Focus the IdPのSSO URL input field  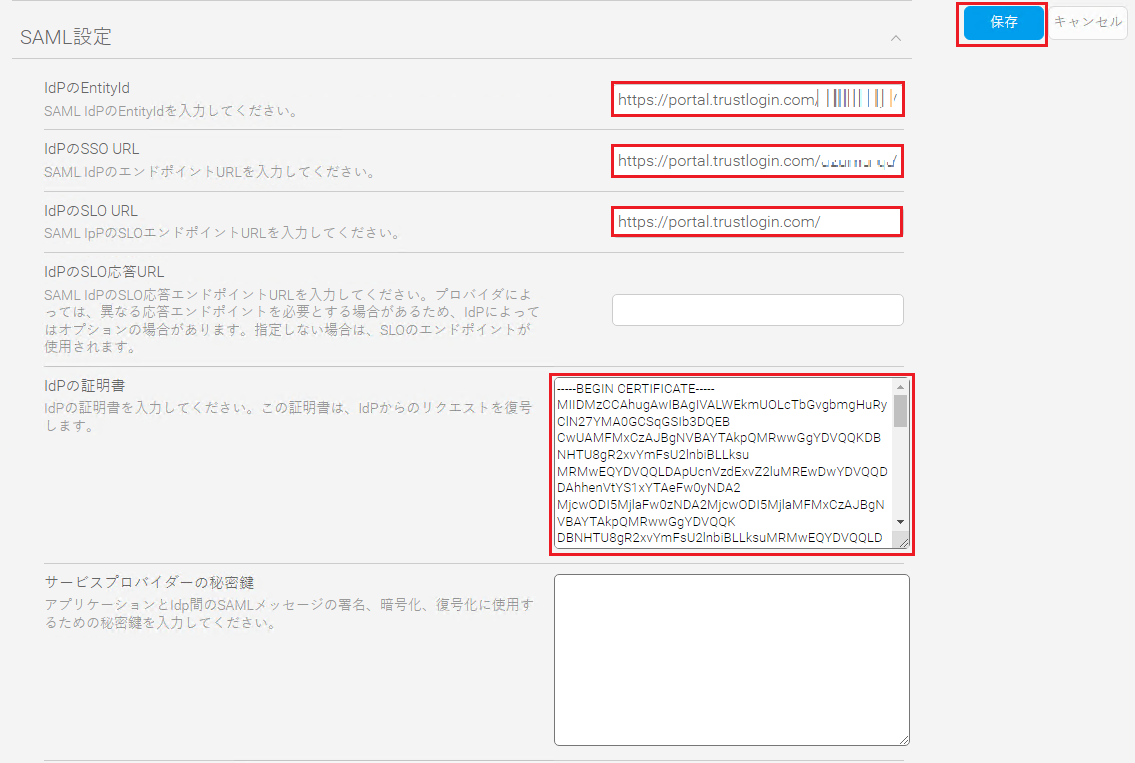tap(757, 161)
